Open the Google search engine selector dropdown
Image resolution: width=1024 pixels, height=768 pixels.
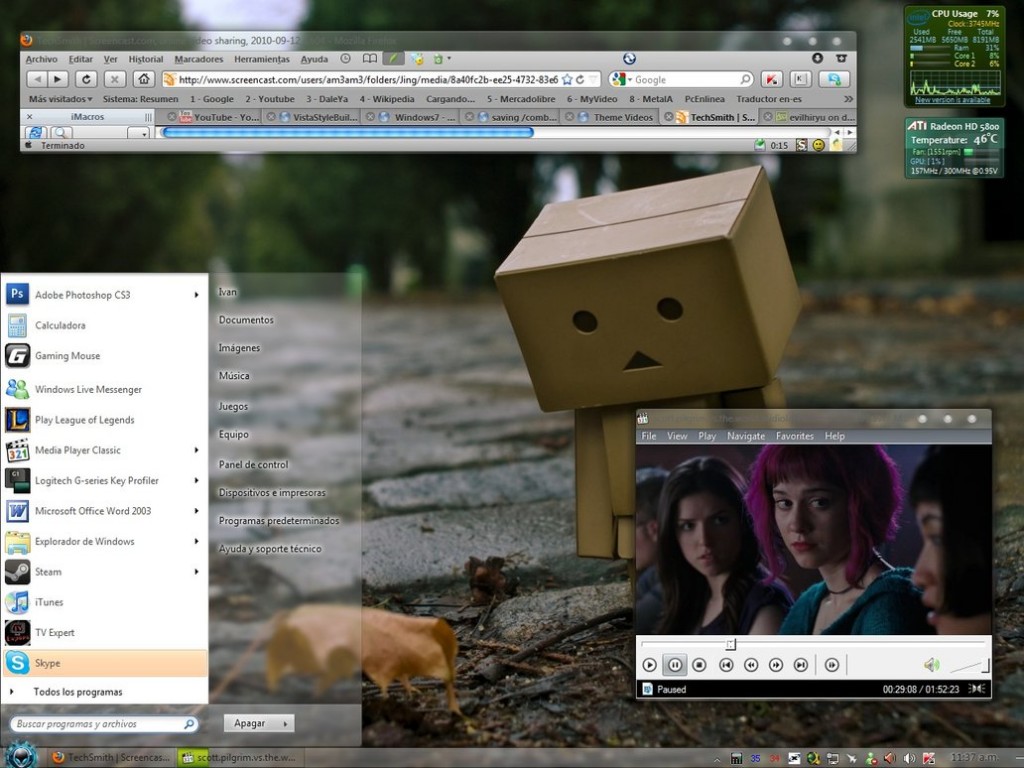[631, 78]
